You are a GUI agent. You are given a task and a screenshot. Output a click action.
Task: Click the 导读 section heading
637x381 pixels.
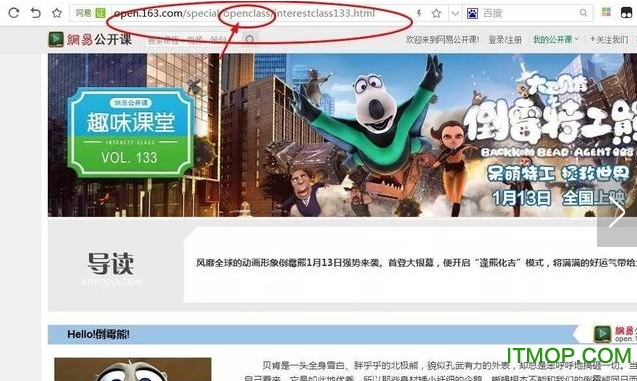coord(110,264)
